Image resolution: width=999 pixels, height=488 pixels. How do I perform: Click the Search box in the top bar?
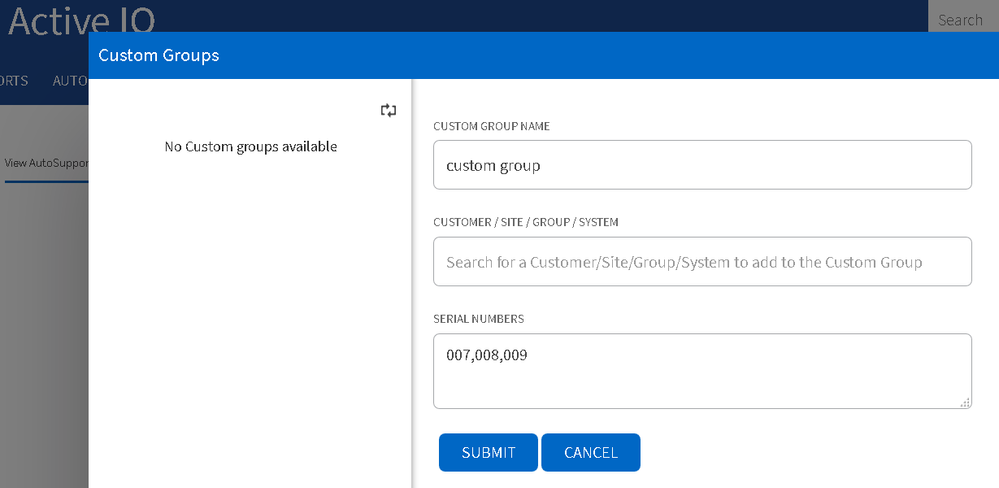coord(962,20)
